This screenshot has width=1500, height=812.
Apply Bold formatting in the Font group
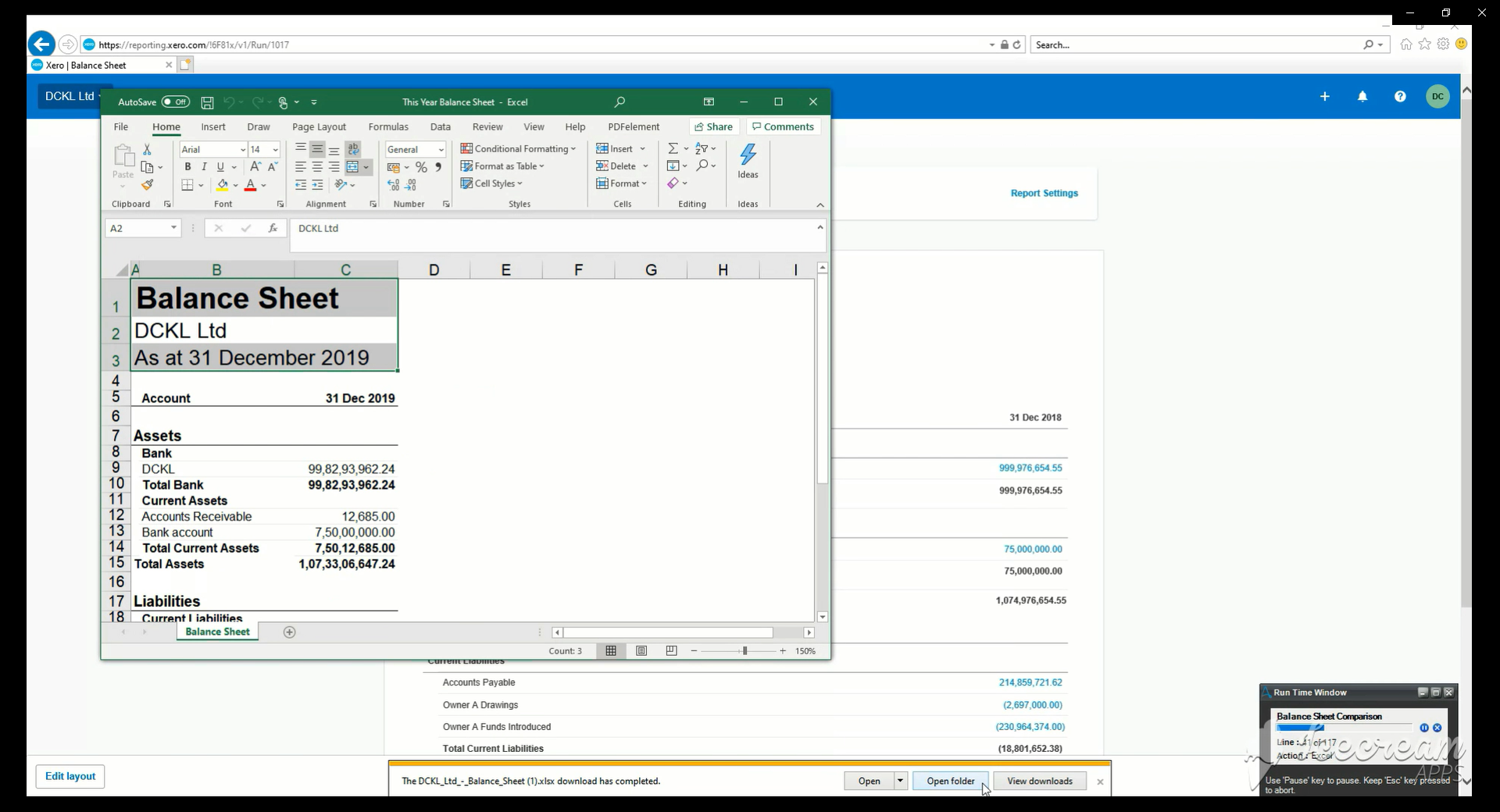pyautogui.click(x=187, y=166)
